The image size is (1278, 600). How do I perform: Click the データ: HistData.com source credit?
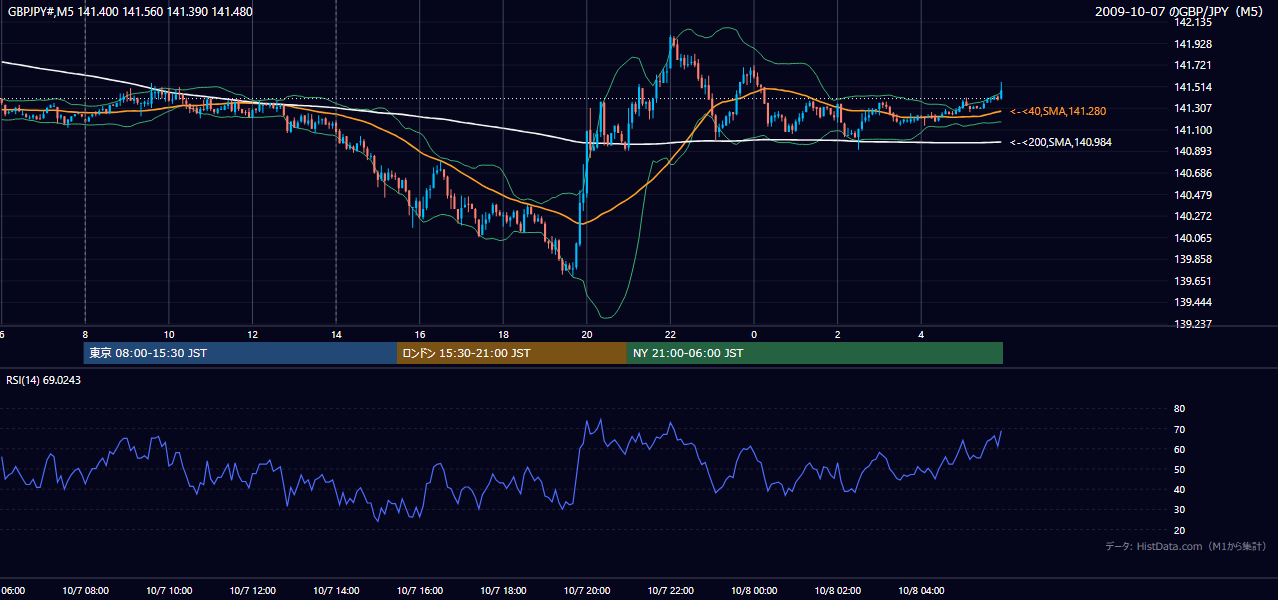tap(1186, 546)
